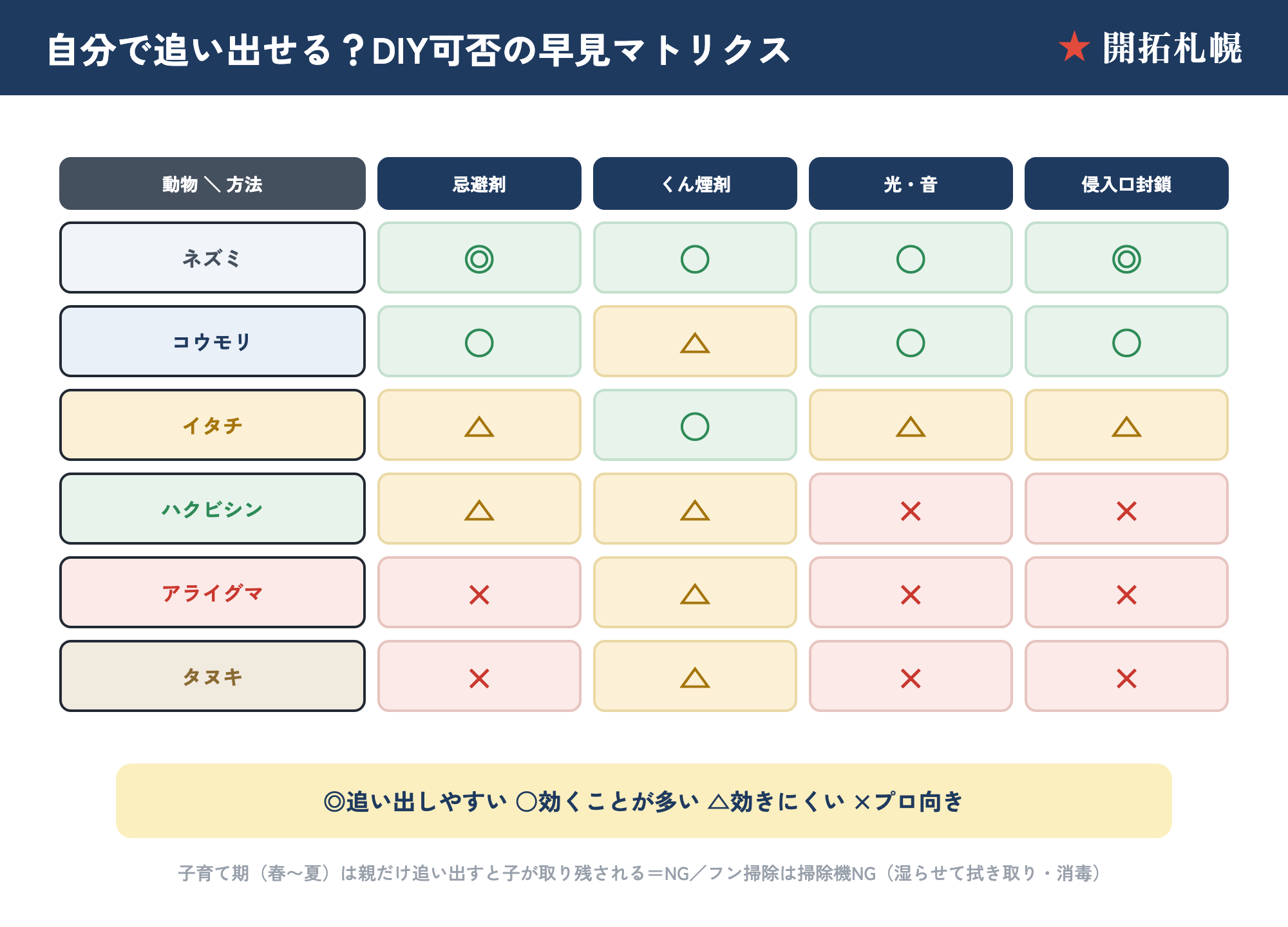1288x927 pixels.
Task: Click X mark for ハクビシン 侵入口封鎖
Action: tap(1126, 511)
